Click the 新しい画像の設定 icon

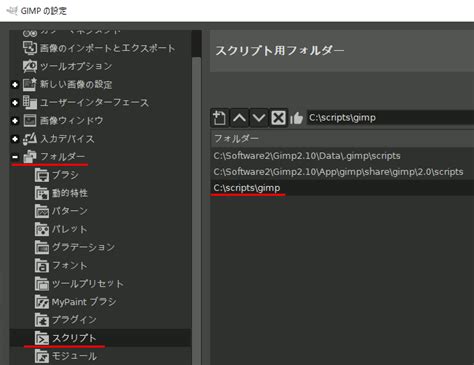(30, 84)
